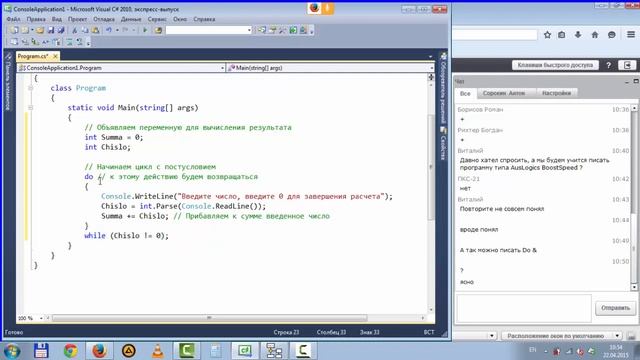Viewport: 640px width, 360px height.
Task: Click the Firefox address bar
Action: [495, 35]
